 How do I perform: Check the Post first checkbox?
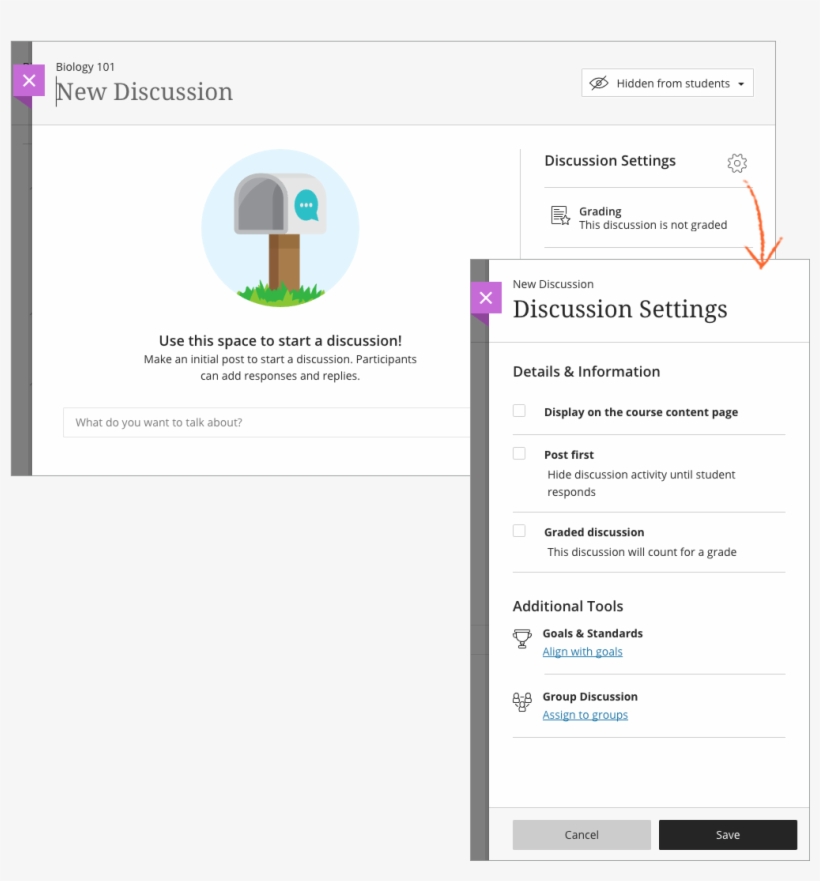518,453
